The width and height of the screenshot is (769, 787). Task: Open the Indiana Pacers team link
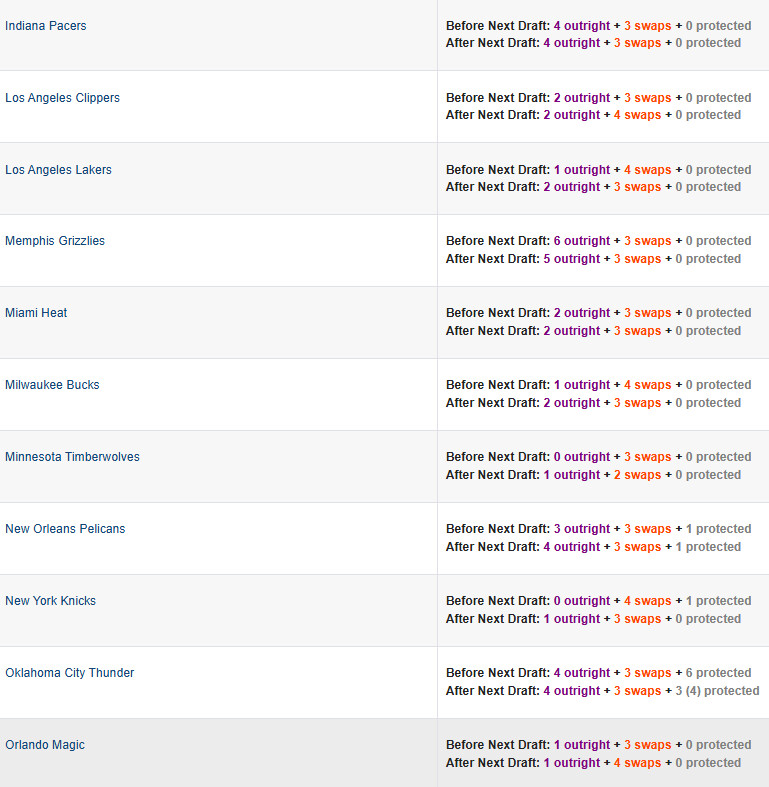tap(46, 26)
